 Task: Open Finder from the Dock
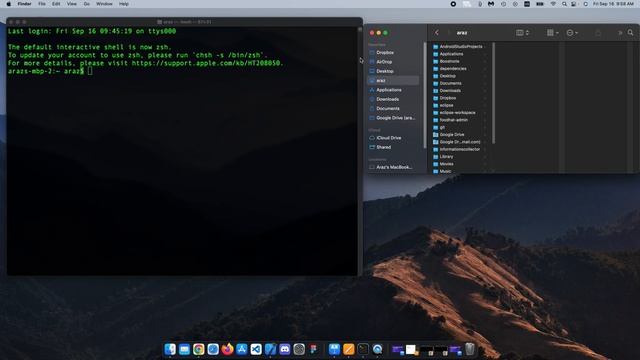coord(170,349)
